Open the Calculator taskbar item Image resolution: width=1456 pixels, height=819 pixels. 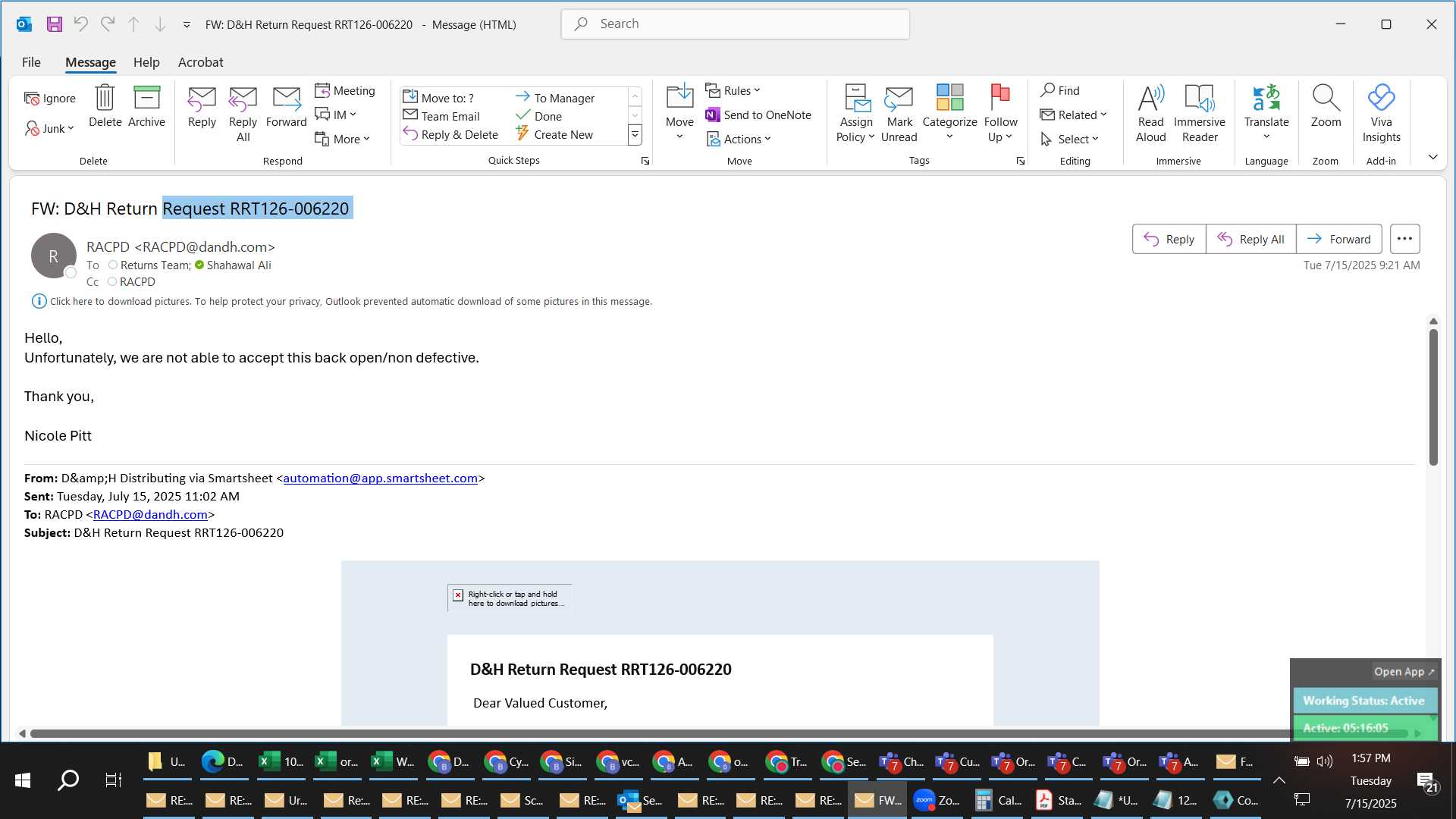[998, 800]
